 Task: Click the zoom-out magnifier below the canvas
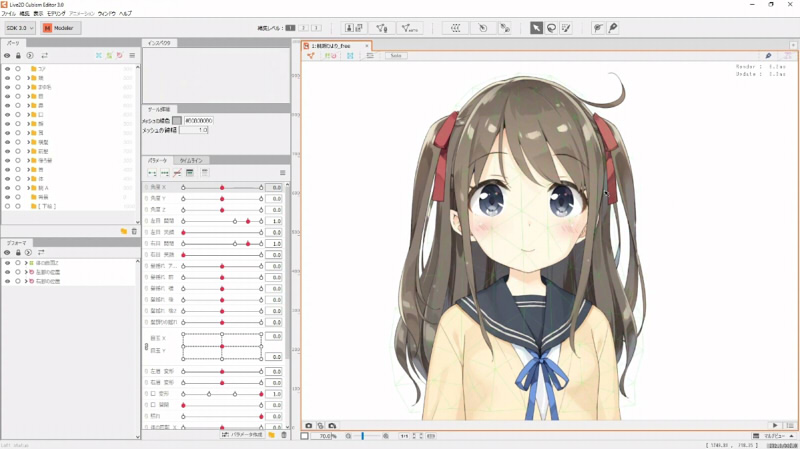[x=348, y=436]
